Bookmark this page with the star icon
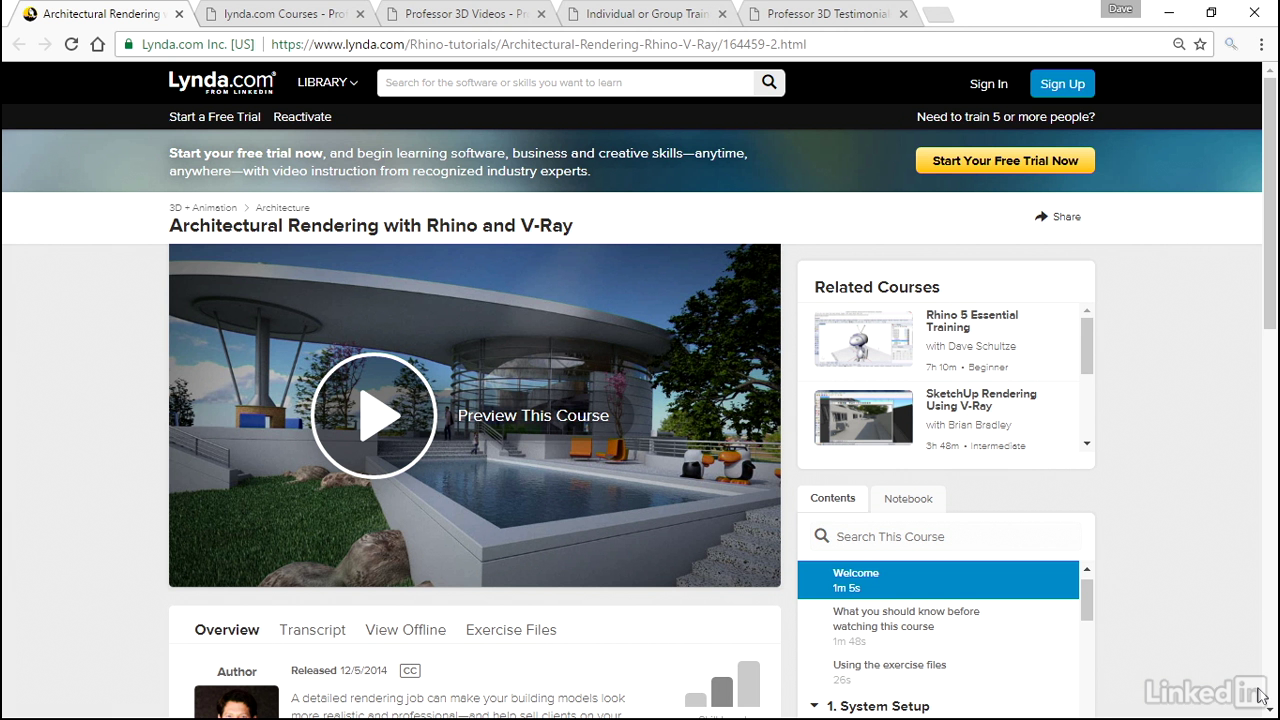Image resolution: width=1280 pixels, height=720 pixels. point(1200,44)
